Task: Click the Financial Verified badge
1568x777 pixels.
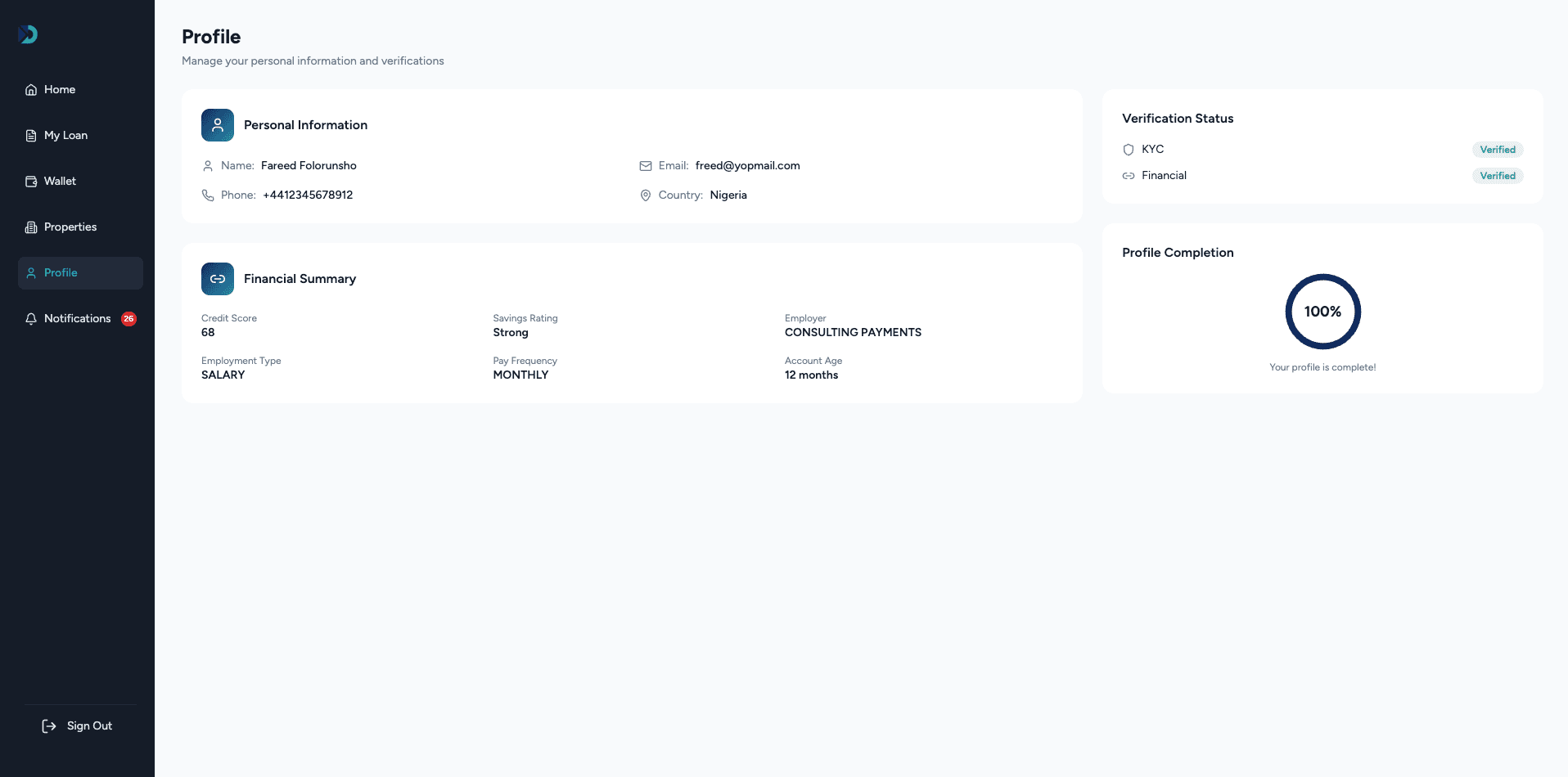Action: point(1498,176)
